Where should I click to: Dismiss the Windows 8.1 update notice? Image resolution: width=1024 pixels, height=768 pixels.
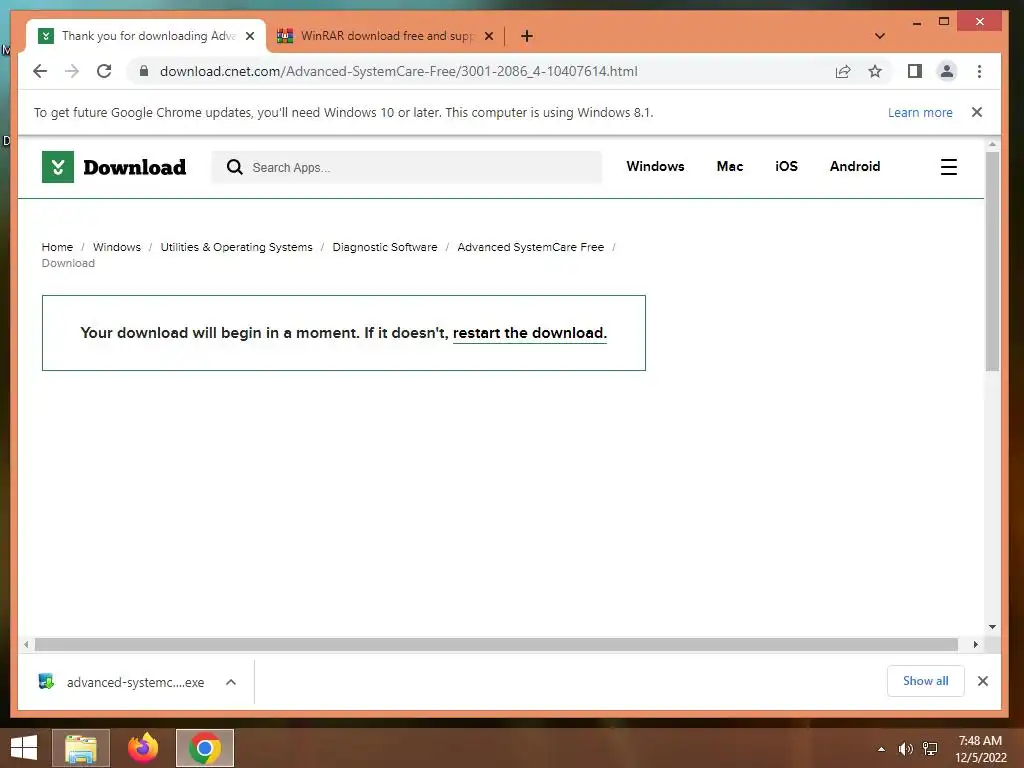tap(977, 112)
